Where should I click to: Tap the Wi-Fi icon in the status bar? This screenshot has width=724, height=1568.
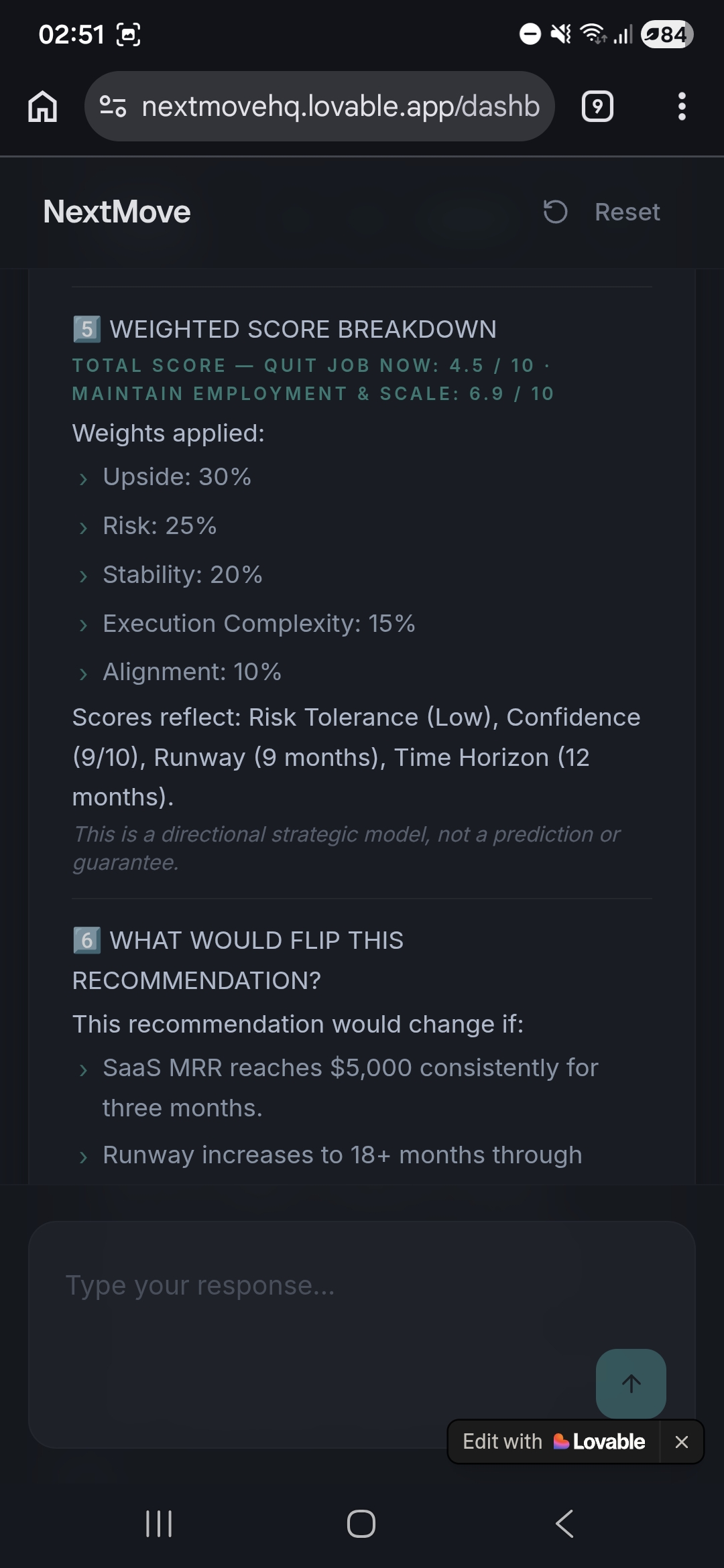[x=593, y=34]
